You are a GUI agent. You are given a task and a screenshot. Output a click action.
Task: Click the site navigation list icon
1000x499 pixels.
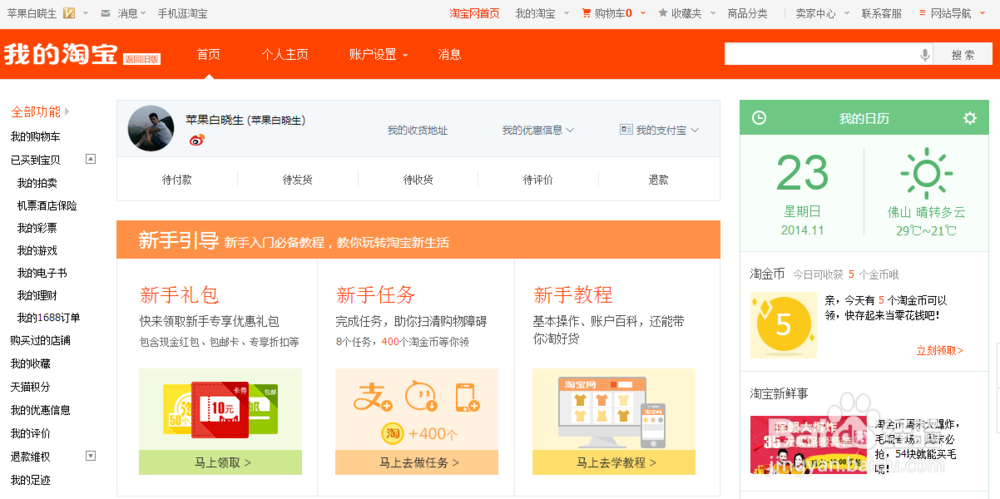(922, 13)
